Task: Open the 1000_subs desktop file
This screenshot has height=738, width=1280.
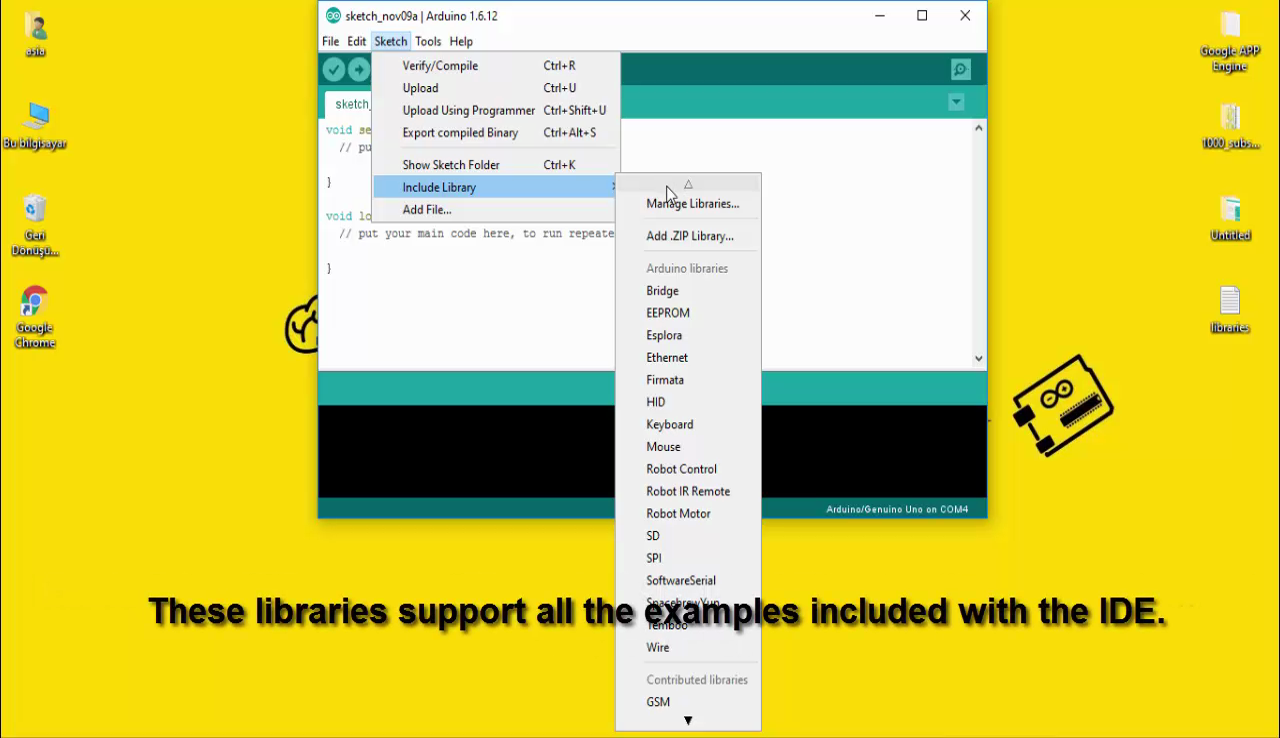Action: tap(1229, 120)
